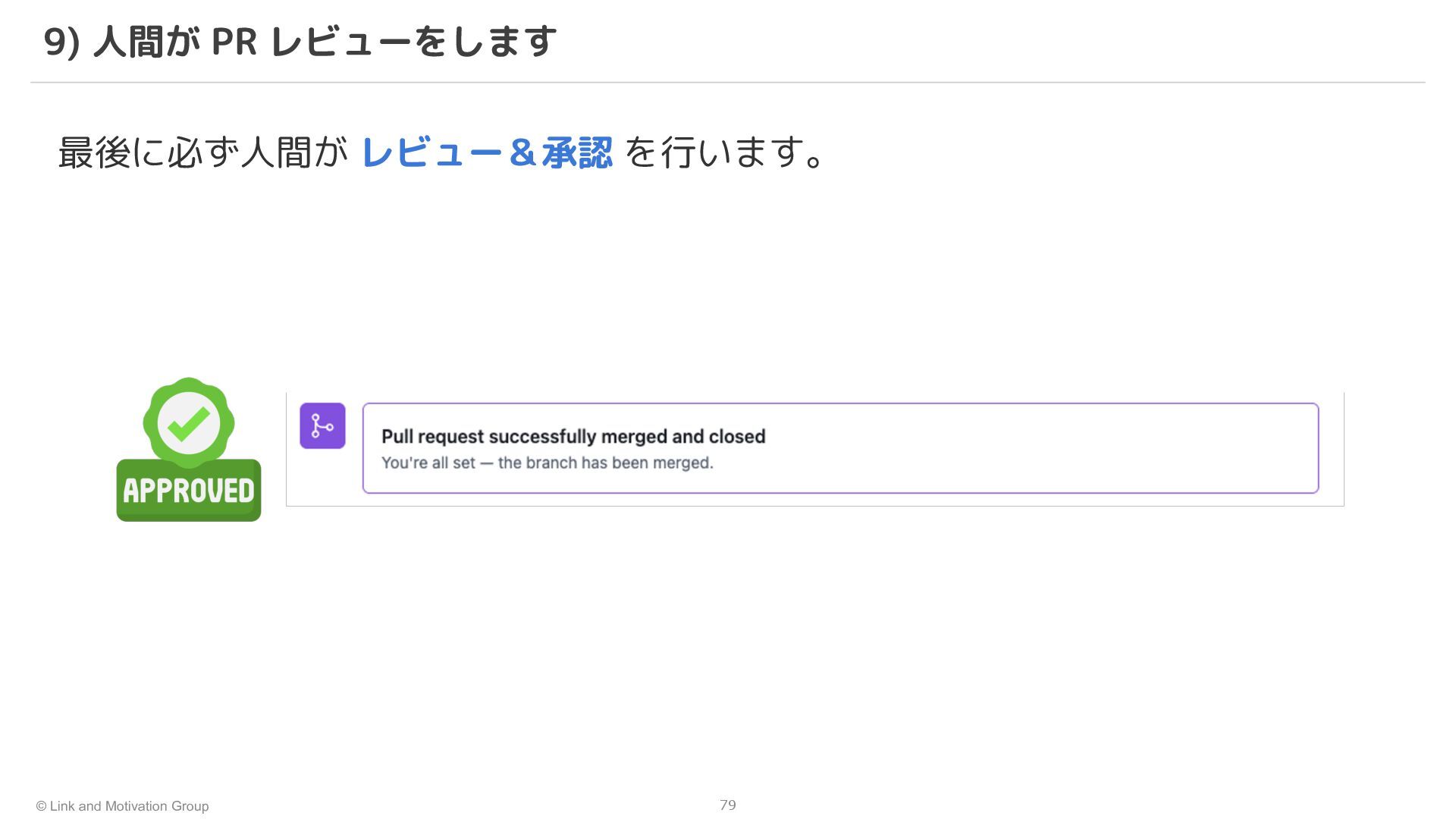Click the text '最後に必ず人間が'
This screenshot has width=1456, height=819.
202,152
